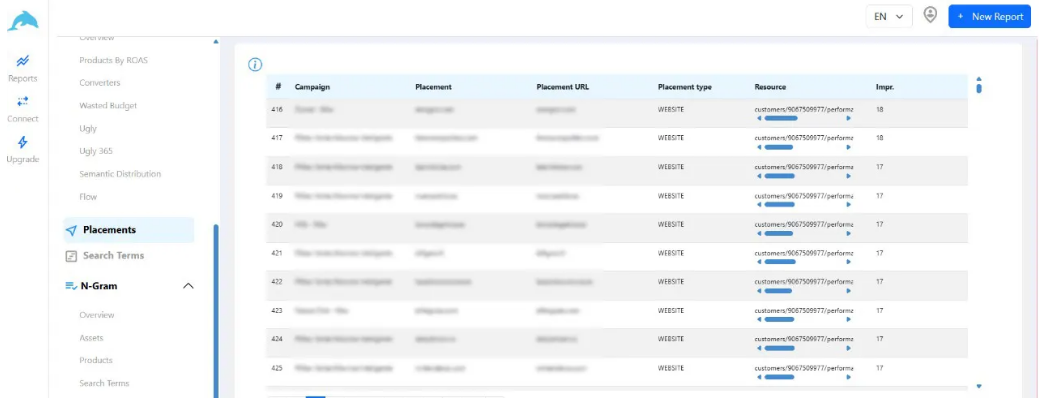
Task: Click right arrow of row 425 Resource scroller
Action: coord(849,377)
